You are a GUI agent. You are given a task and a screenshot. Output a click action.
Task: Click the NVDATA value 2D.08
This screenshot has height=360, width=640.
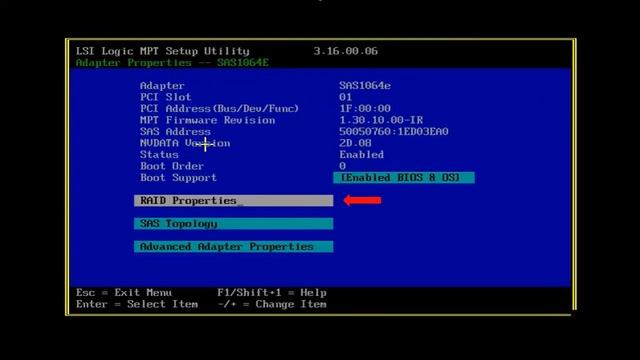click(x=355, y=143)
